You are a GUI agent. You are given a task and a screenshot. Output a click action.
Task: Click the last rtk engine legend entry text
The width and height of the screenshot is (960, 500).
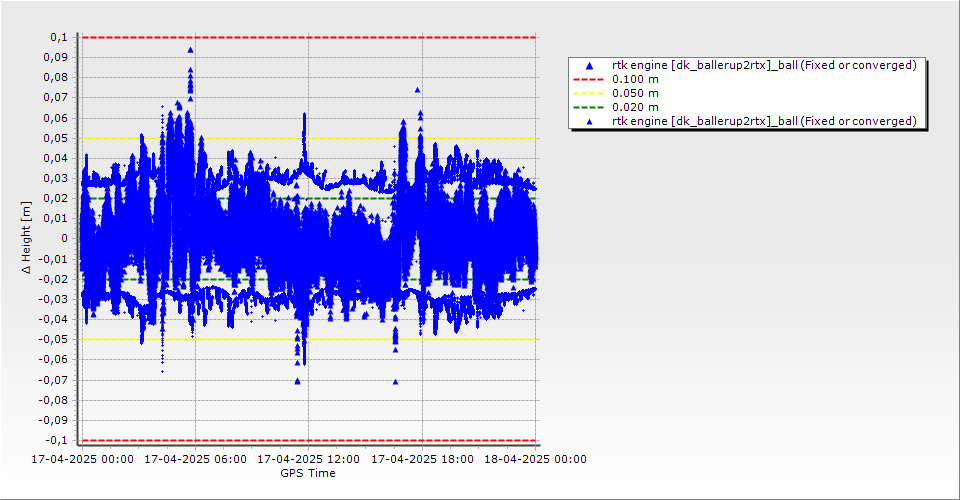(764, 121)
